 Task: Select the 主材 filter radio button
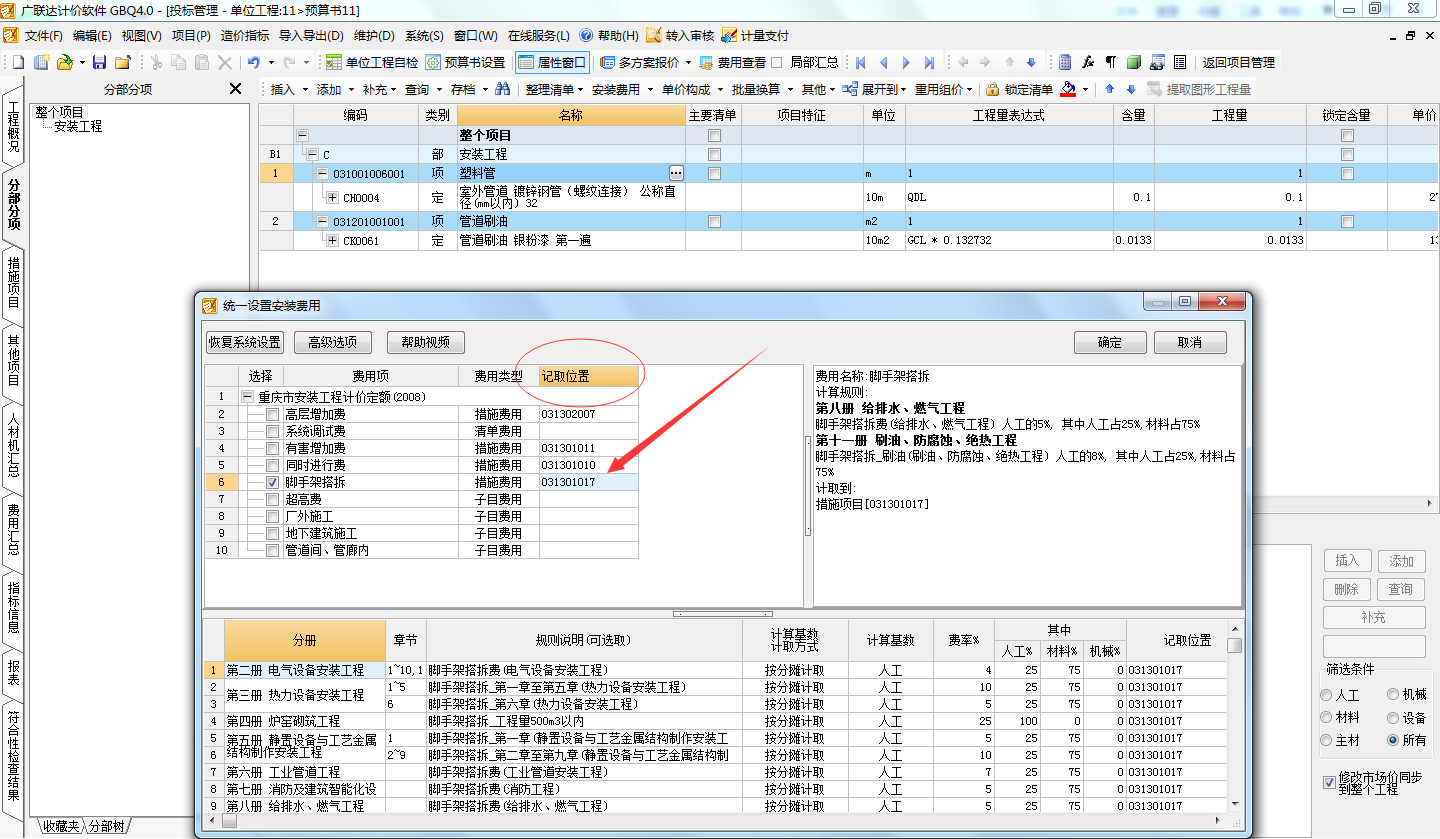tap(1327, 740)
